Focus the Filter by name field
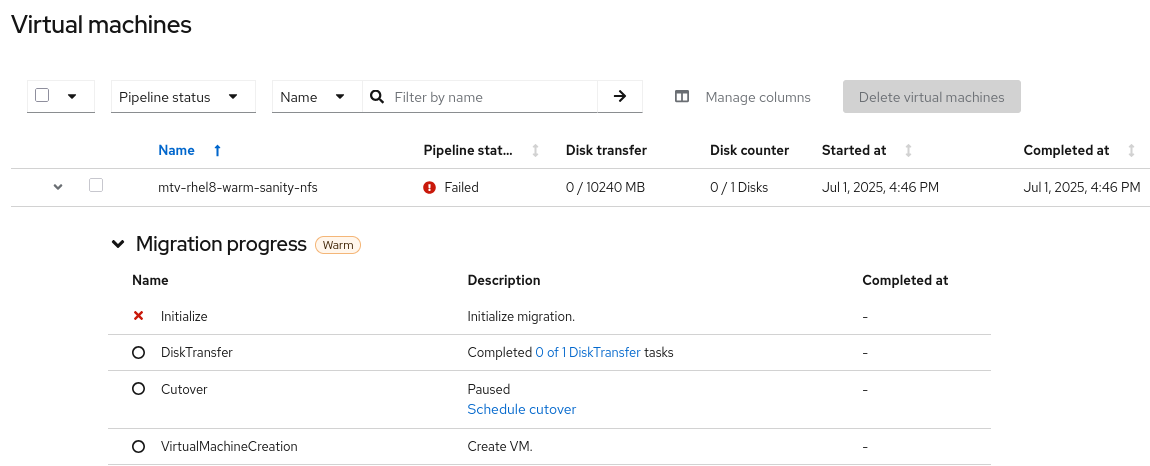1150x466 pixels. 490,97
